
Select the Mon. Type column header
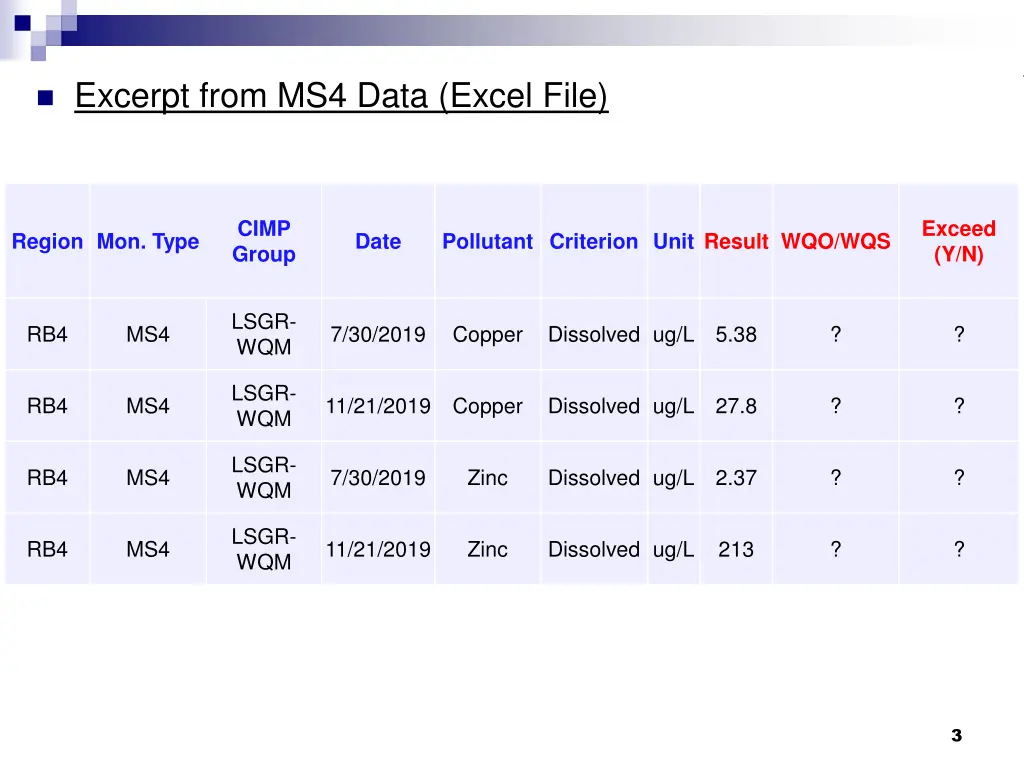tap(148, 242)
